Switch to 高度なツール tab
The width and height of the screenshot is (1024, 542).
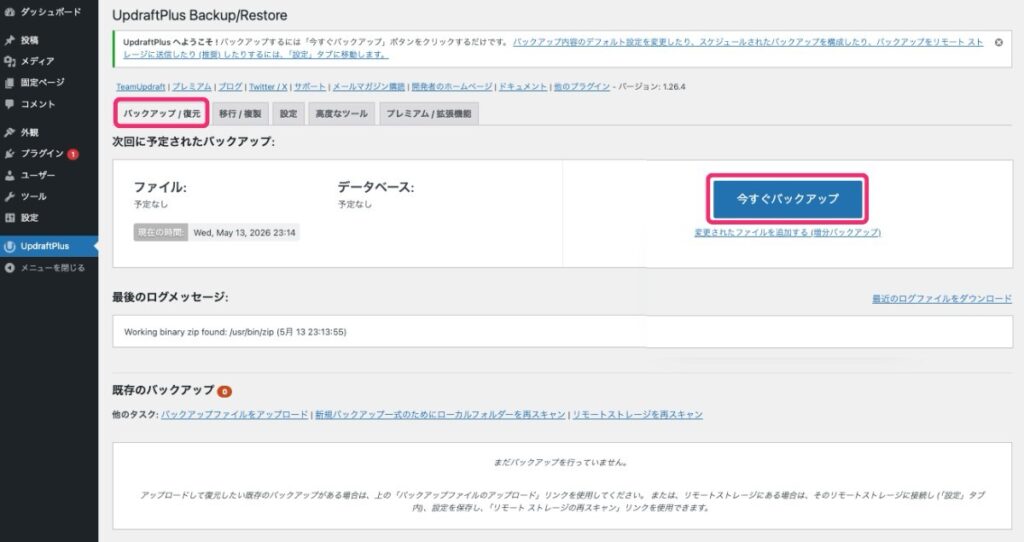pyautogui.click(x=342, y=114)
